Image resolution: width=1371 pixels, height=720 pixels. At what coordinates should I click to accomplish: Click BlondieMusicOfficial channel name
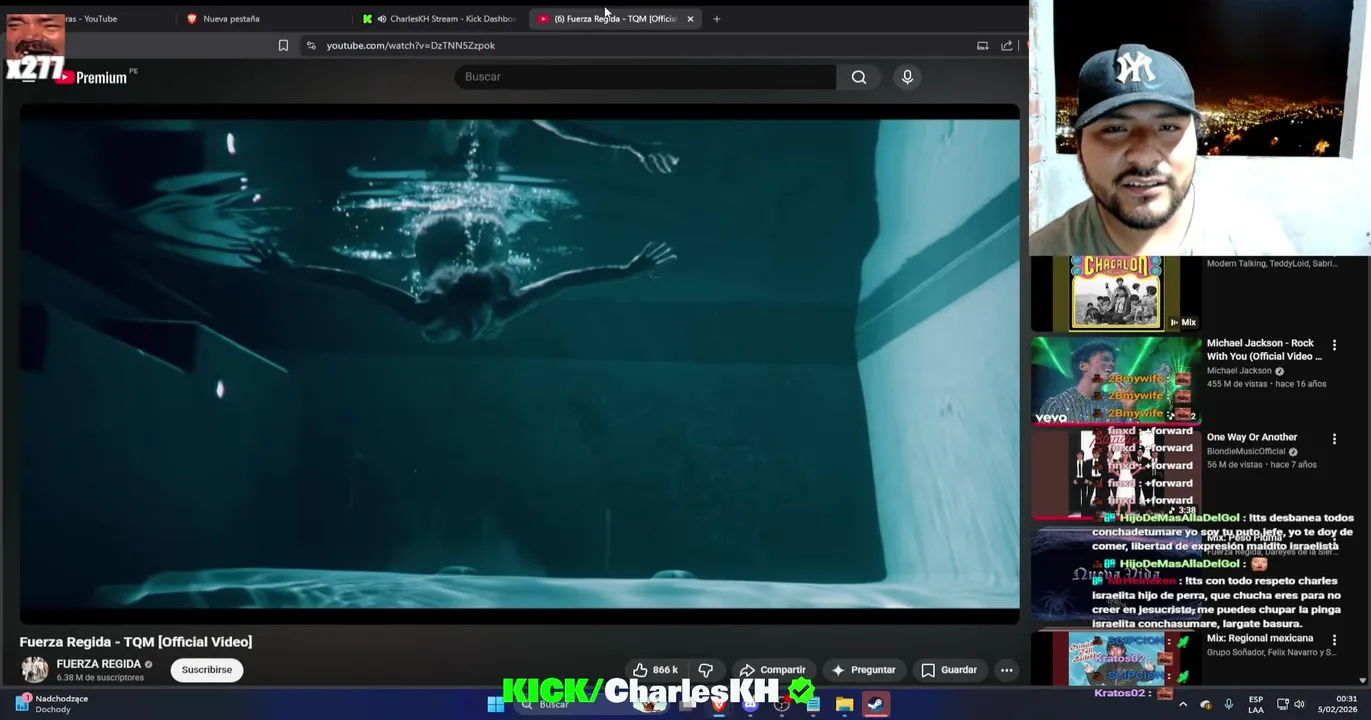click(x=1246, y=451)
